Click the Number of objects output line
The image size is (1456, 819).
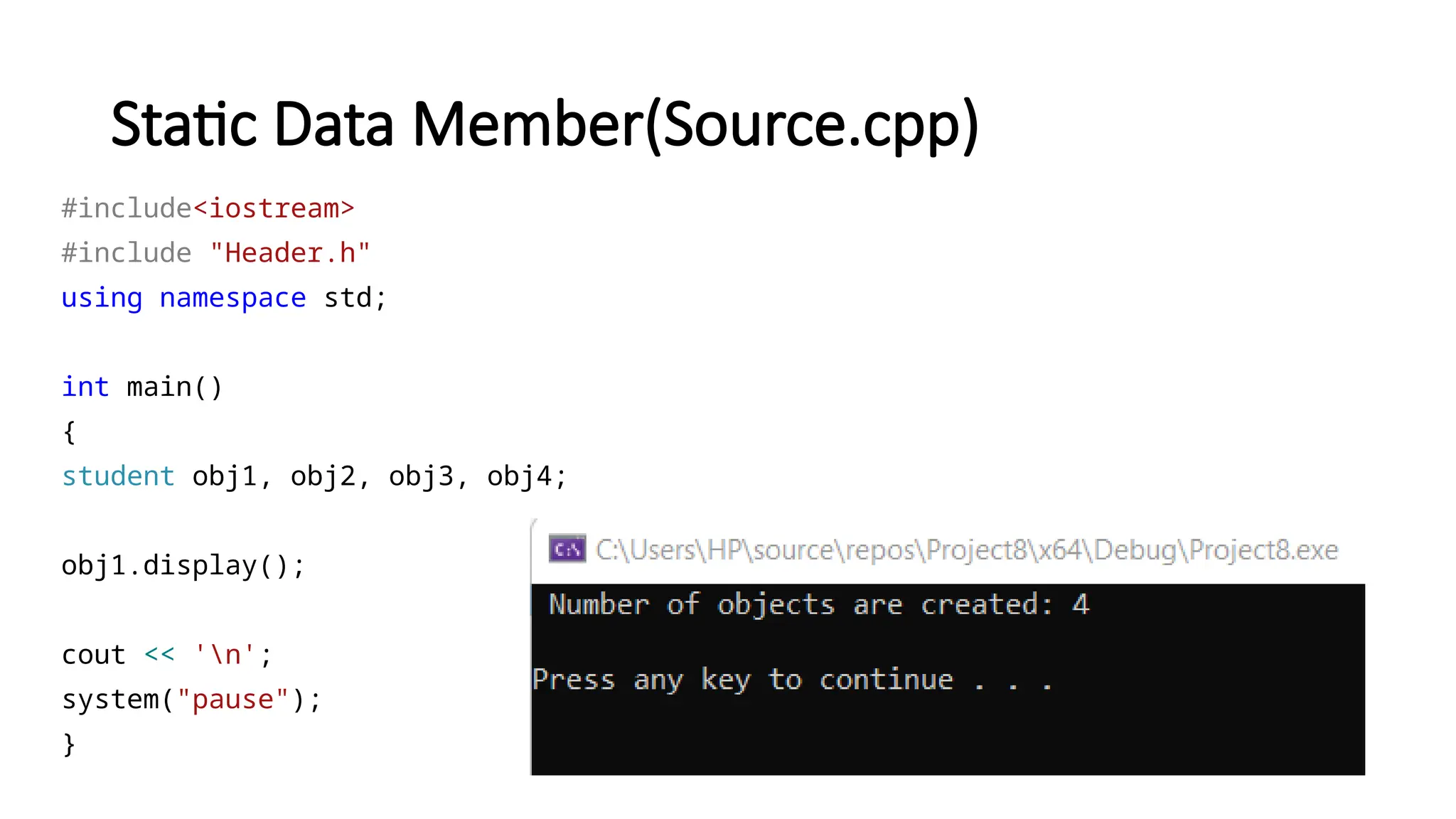[819, 605]
